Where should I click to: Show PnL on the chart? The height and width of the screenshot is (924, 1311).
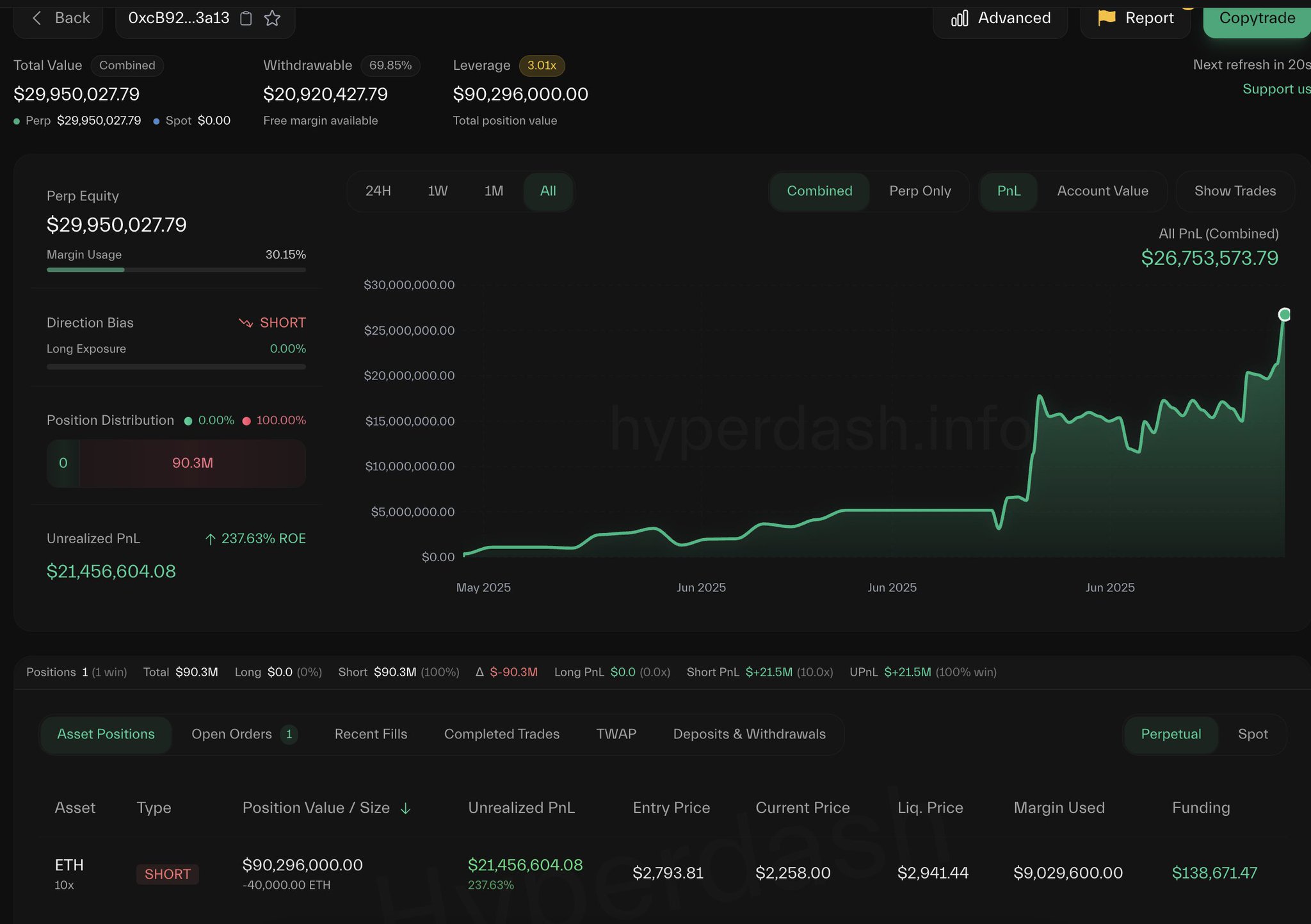1009,191
